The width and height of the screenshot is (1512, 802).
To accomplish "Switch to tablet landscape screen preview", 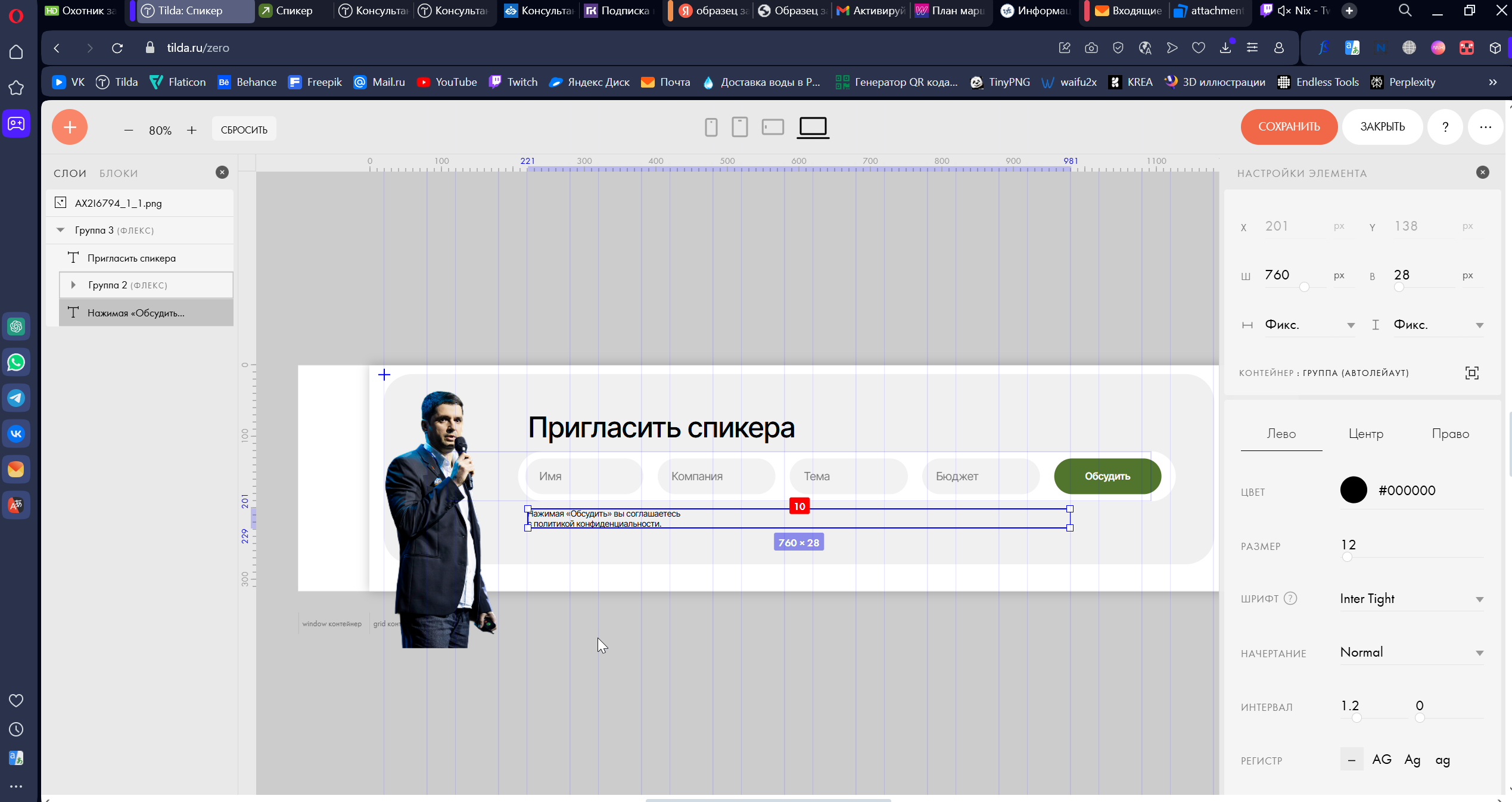I will [x=773, y=127].
